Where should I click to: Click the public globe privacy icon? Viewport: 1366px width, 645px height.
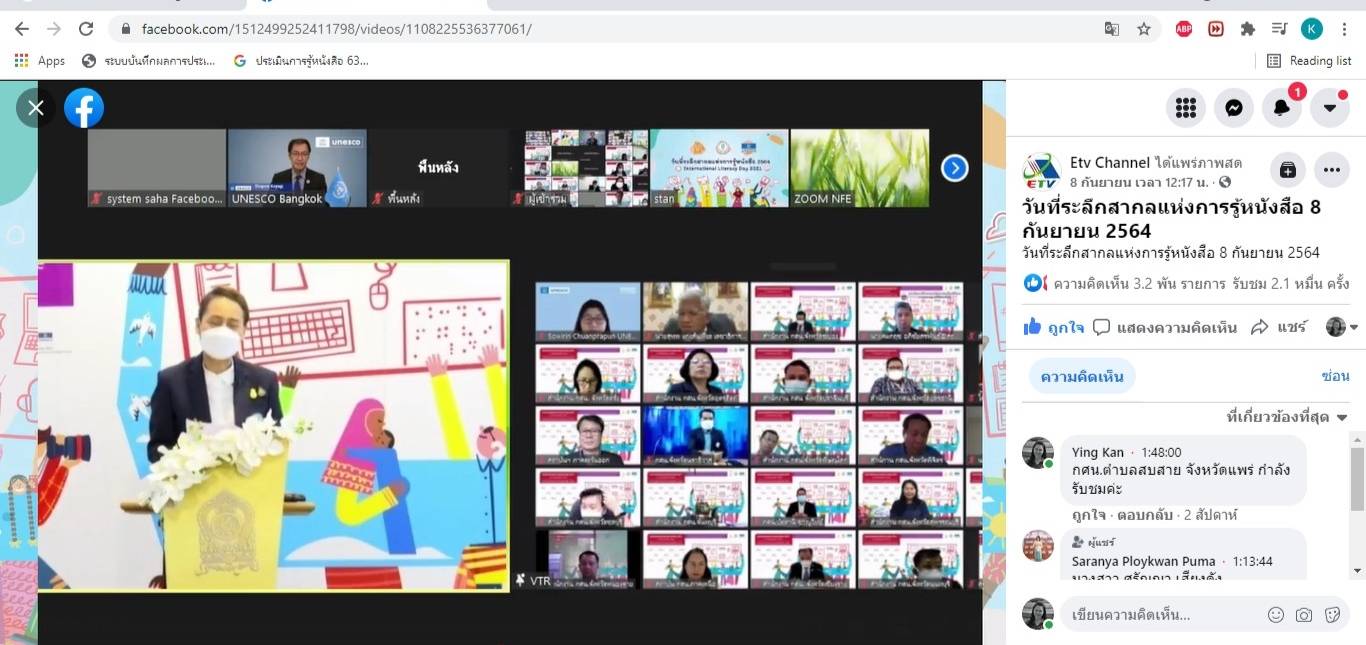click(1225, 182)
